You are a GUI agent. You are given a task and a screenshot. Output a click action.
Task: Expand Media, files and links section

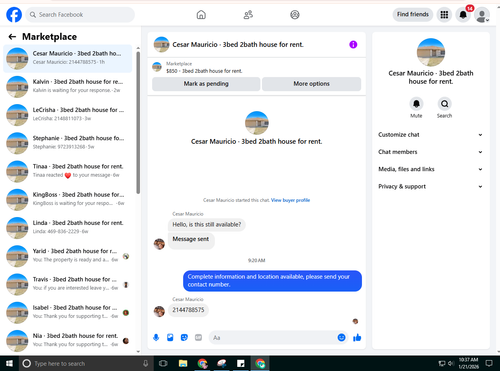430,169
